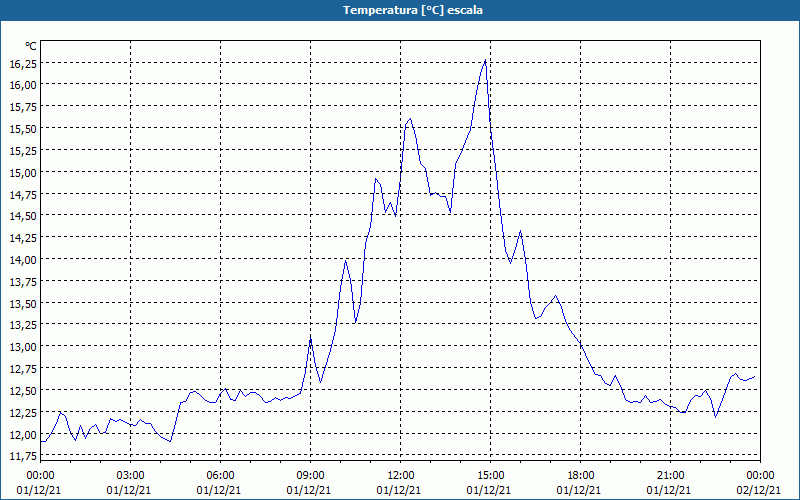Image resolution: width=800 pixels, height=500 pixels.
Task: Select the 14,75 y-axis value
Action: pos(23,194)
